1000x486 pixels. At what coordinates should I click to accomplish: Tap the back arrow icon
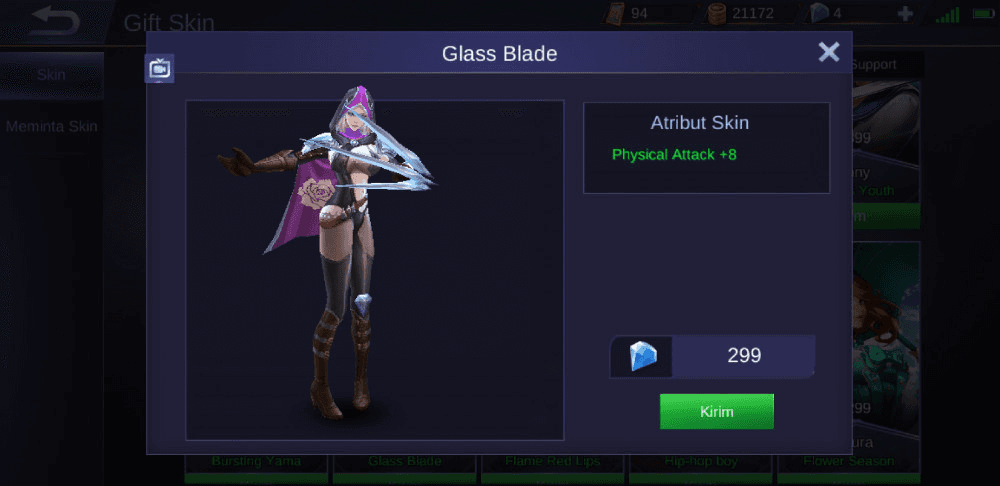pyautogui.click(x=55, y=20)
